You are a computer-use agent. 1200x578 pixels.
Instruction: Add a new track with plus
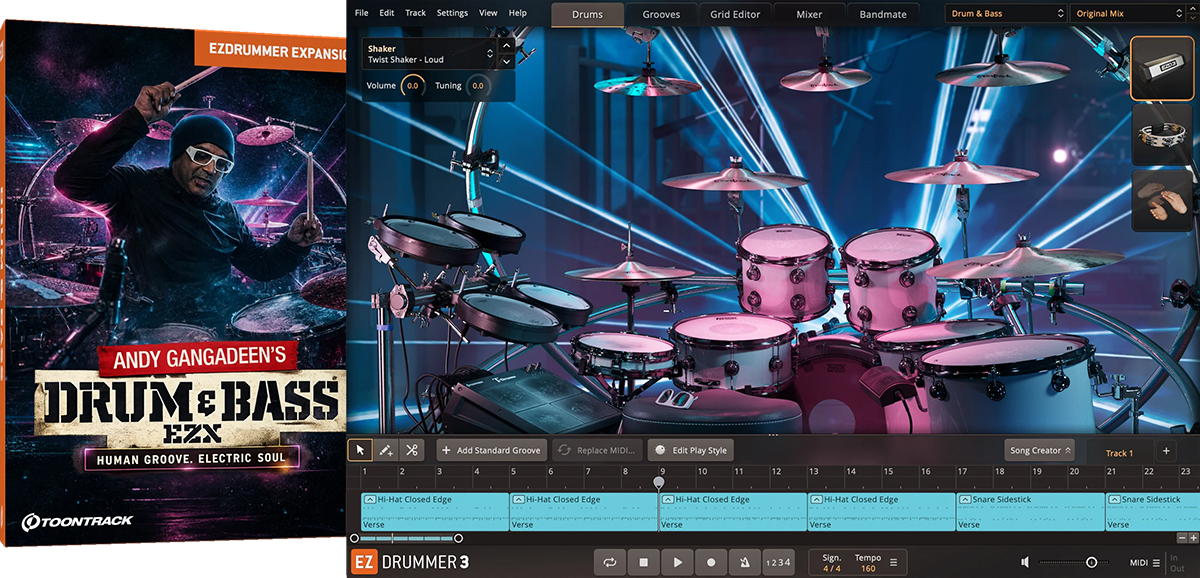(1166, 451)
